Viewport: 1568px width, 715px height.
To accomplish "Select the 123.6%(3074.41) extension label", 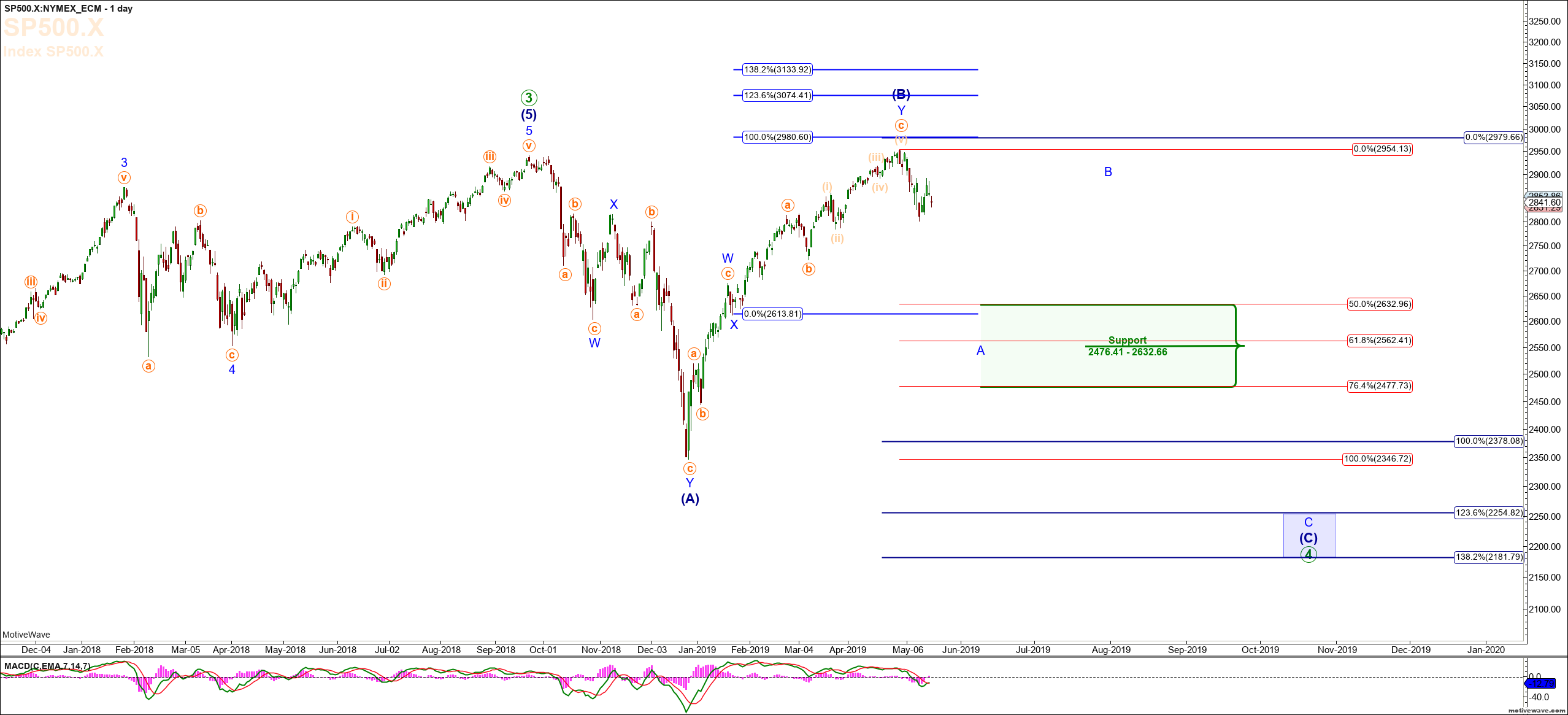I will click(777, 95).
